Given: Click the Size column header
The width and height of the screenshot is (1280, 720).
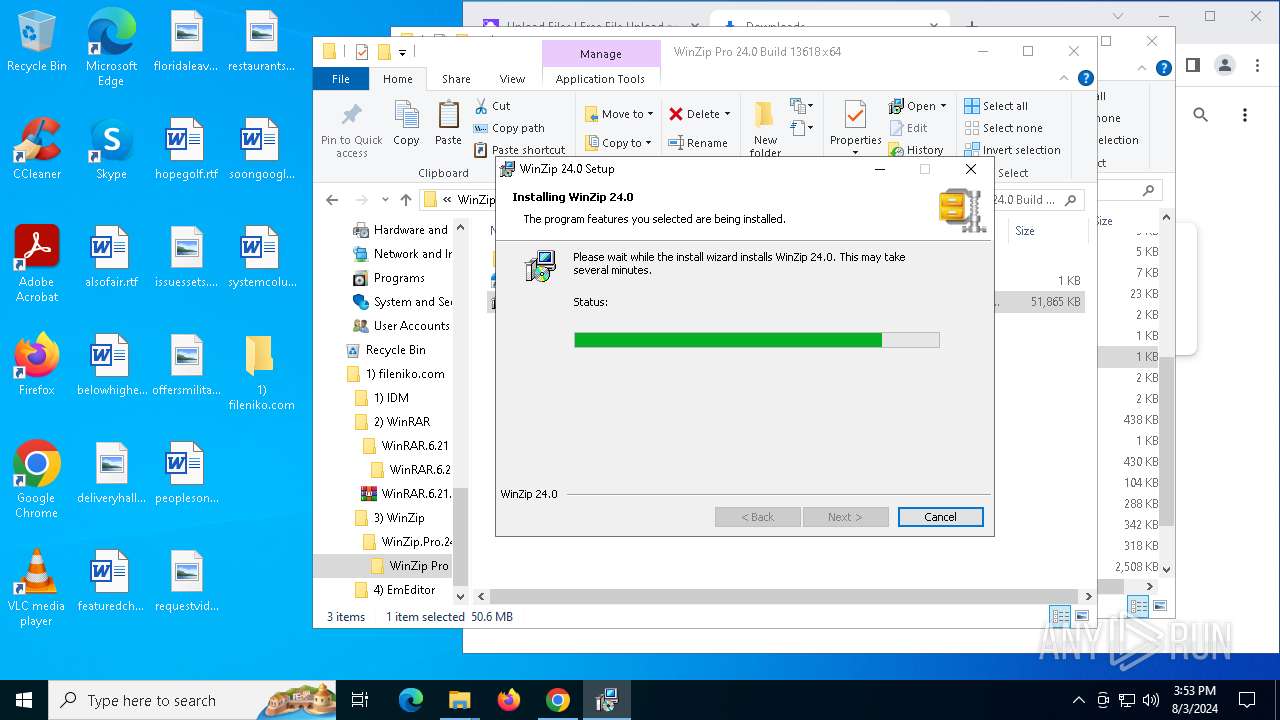Looking at the screenshot, I should (x=1025, y=231).
